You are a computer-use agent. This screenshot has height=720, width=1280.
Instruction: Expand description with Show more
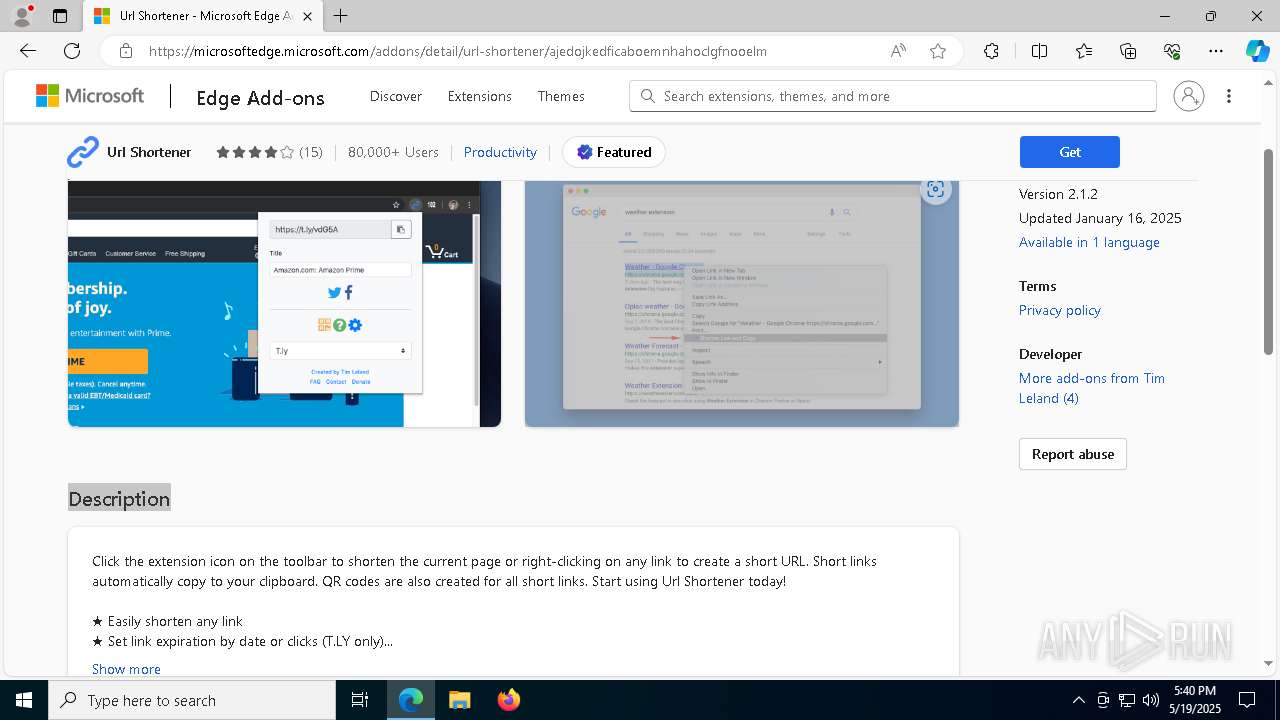click(126, 669)
